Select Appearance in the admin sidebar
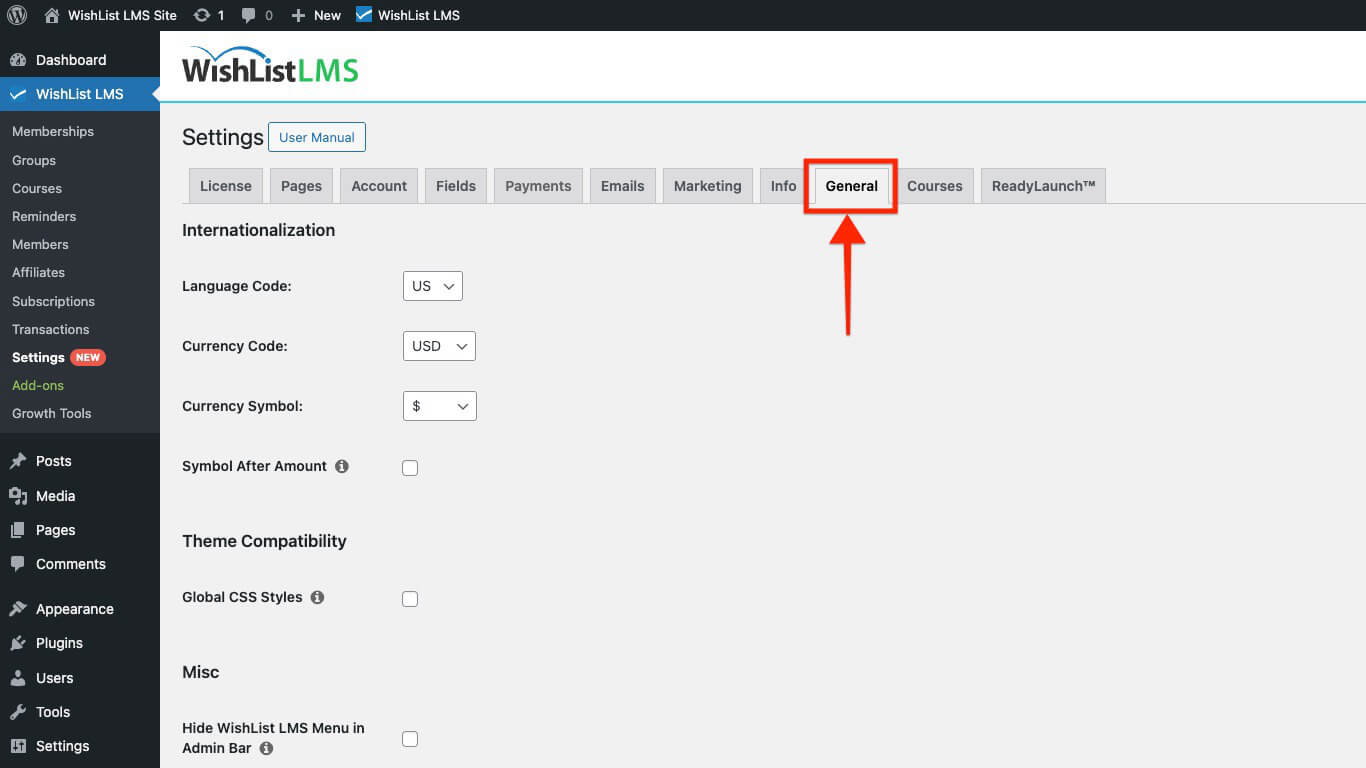This screenshot has height=768, width=1366. point(73,608)
